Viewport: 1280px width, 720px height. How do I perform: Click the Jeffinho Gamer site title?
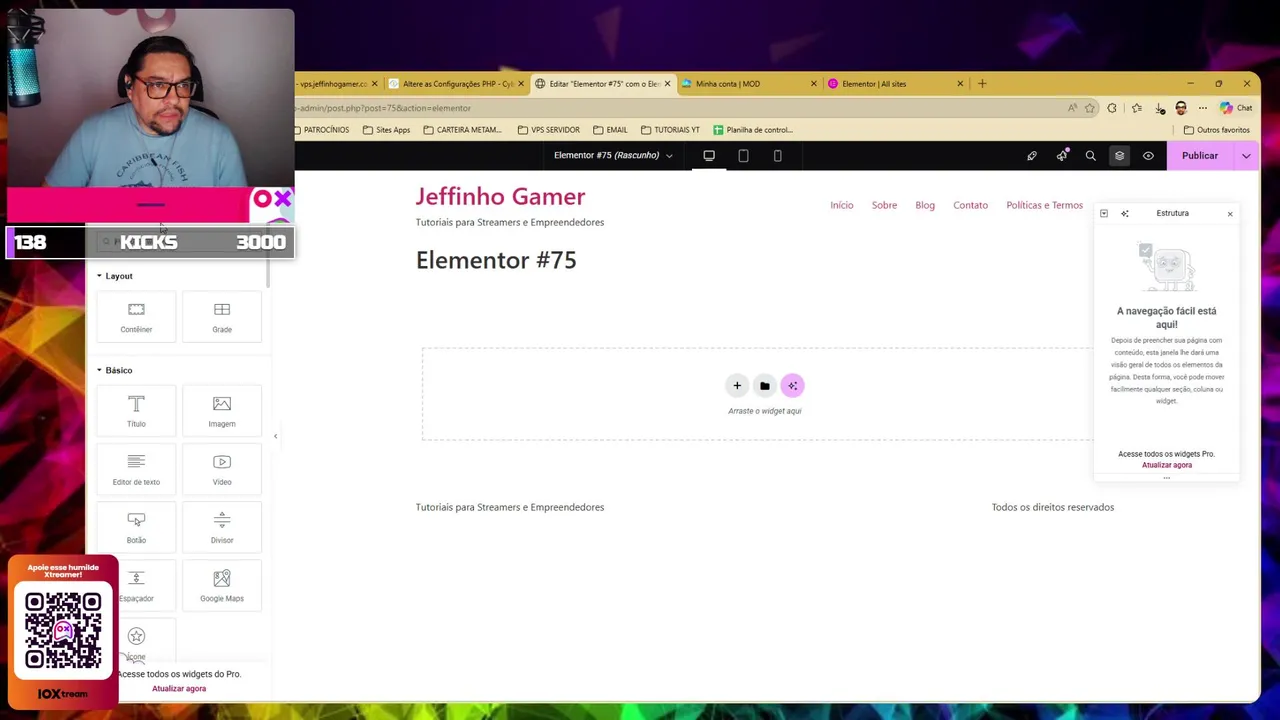pos(500,197)
